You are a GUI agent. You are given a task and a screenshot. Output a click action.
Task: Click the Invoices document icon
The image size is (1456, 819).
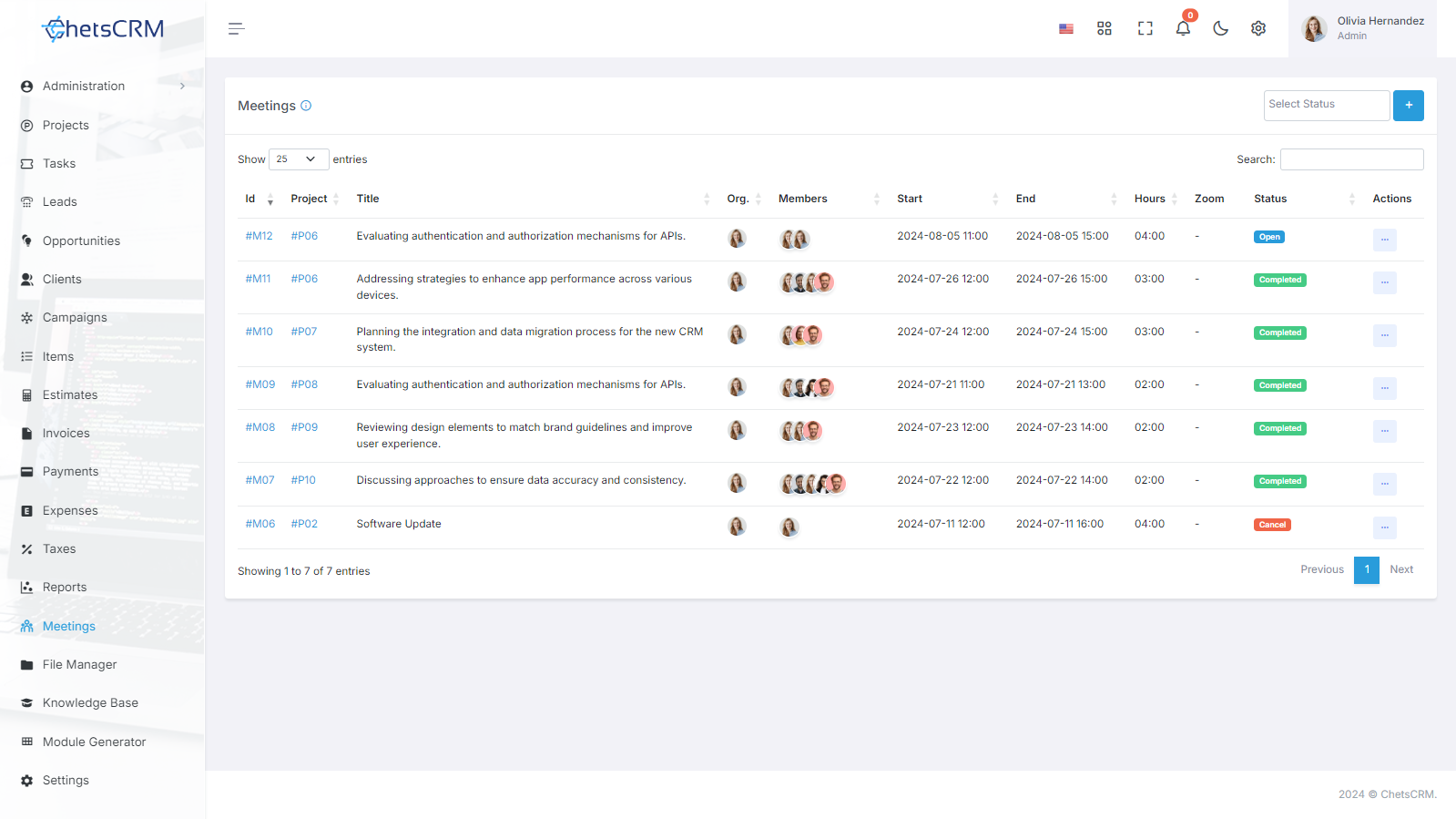point(27,434)
